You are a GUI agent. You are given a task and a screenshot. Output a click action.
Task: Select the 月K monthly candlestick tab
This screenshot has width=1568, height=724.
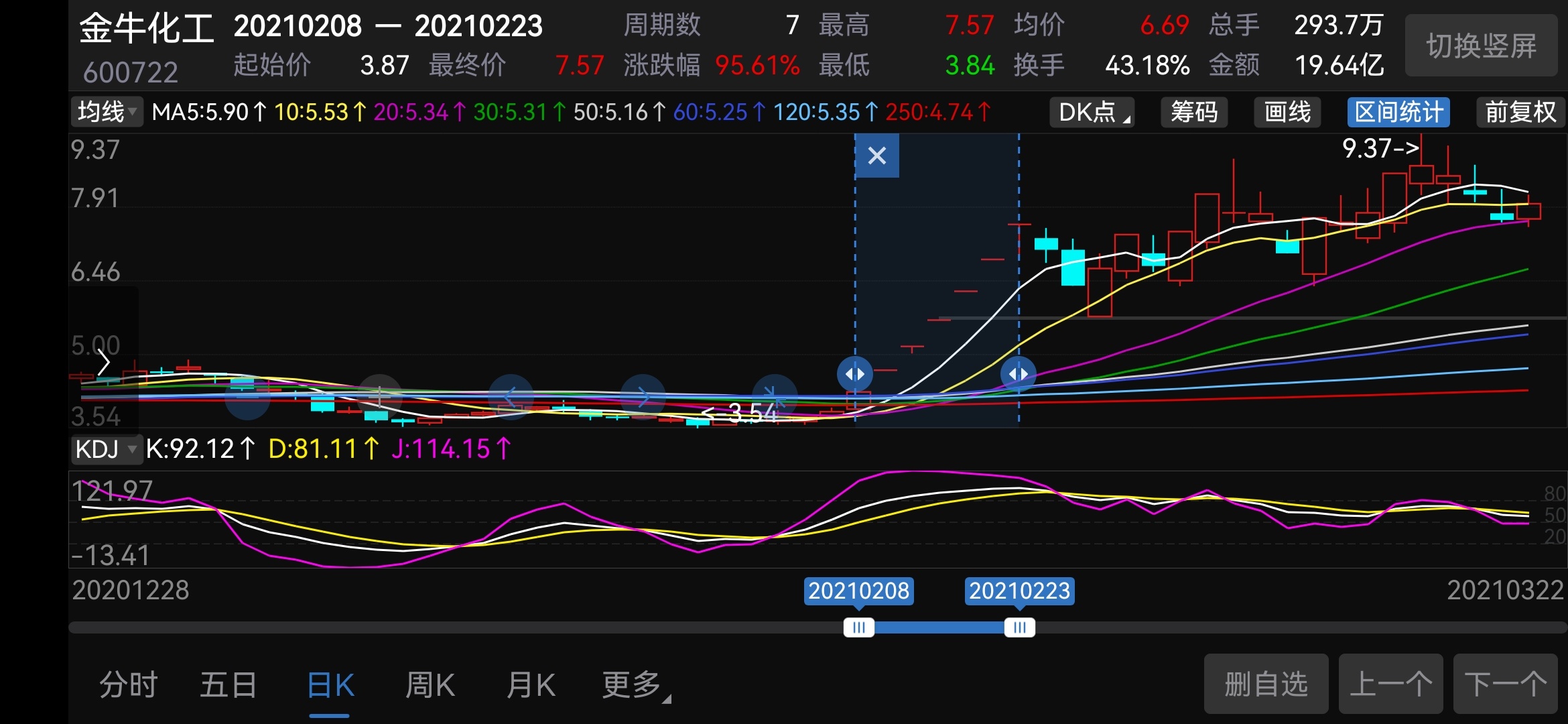coord(531,685)
